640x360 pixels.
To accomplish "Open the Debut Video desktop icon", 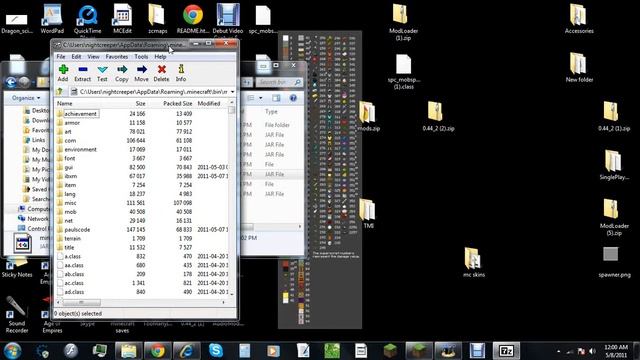I will [x=228, y=19].
